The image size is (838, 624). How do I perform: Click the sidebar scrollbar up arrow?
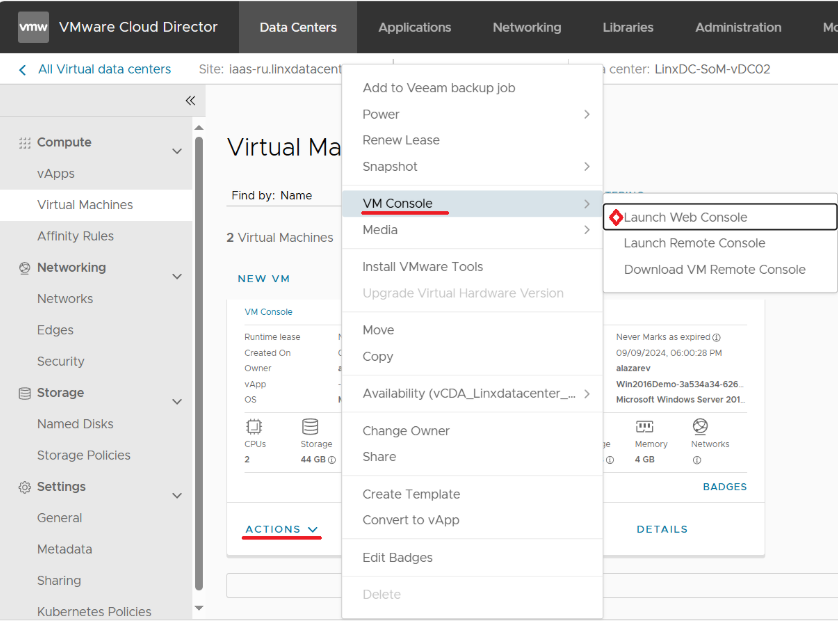[199, 128]
